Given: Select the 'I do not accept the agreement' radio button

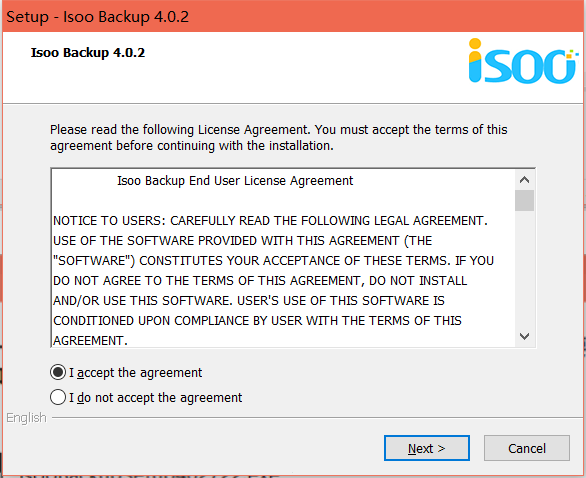Looking at the screenshot, I should click(x=58, y=397).
